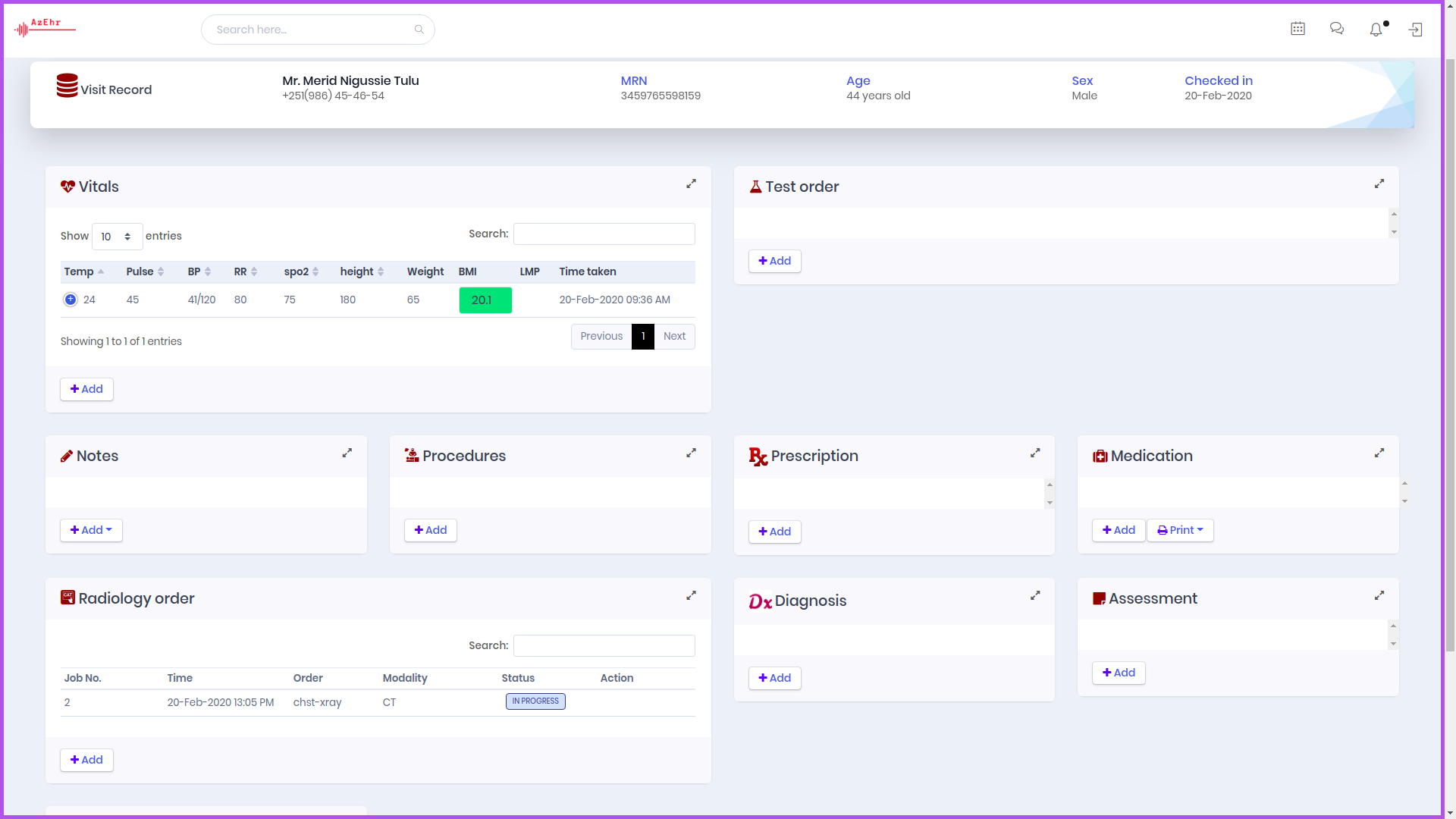Maximize the Diagnosis panel
This screenshot has height=819, width=1456.
(x=1035, y=596)
